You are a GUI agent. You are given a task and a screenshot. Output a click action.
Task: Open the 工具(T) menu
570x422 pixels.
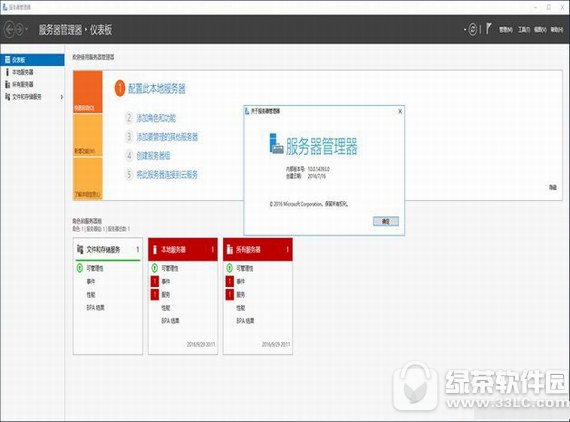pyautogui.click(x=524, y=30)
